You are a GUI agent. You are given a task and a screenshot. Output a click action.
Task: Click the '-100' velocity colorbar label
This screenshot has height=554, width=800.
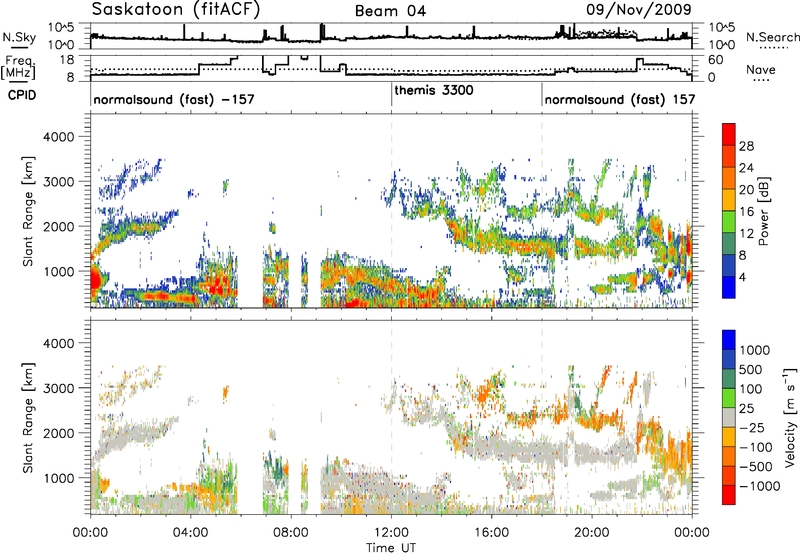coord(756,447)
